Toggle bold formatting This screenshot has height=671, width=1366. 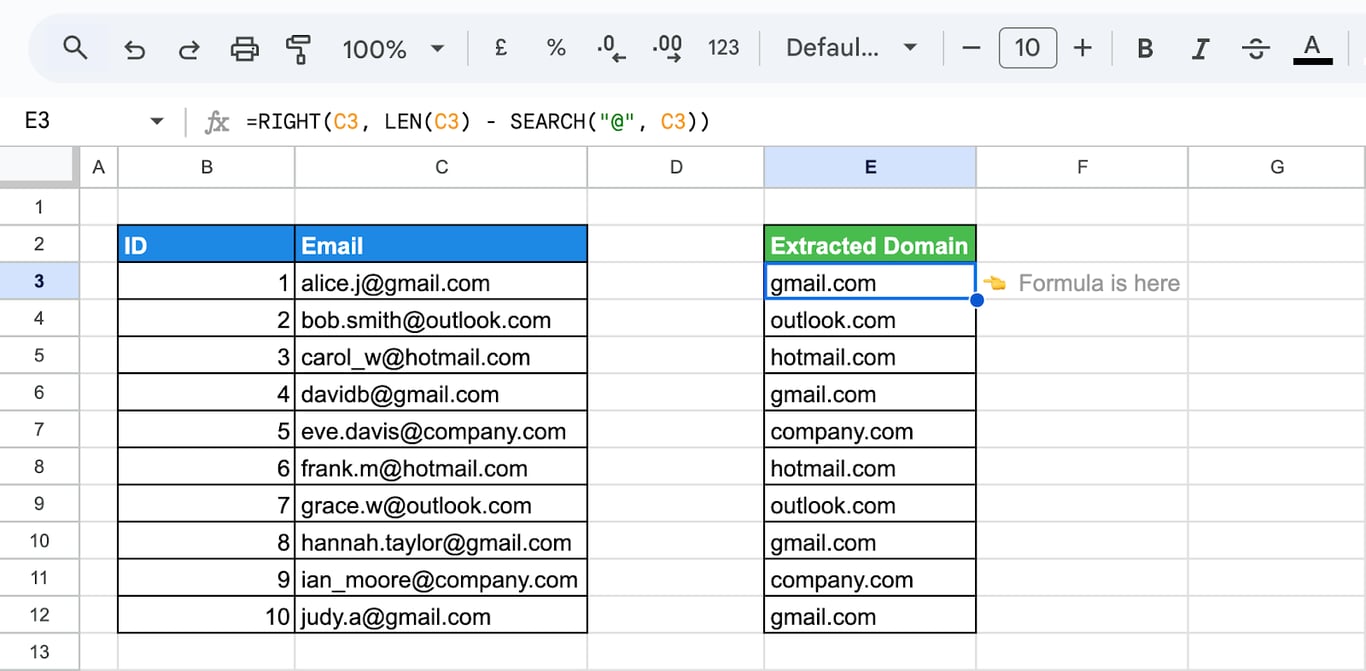1146,48
